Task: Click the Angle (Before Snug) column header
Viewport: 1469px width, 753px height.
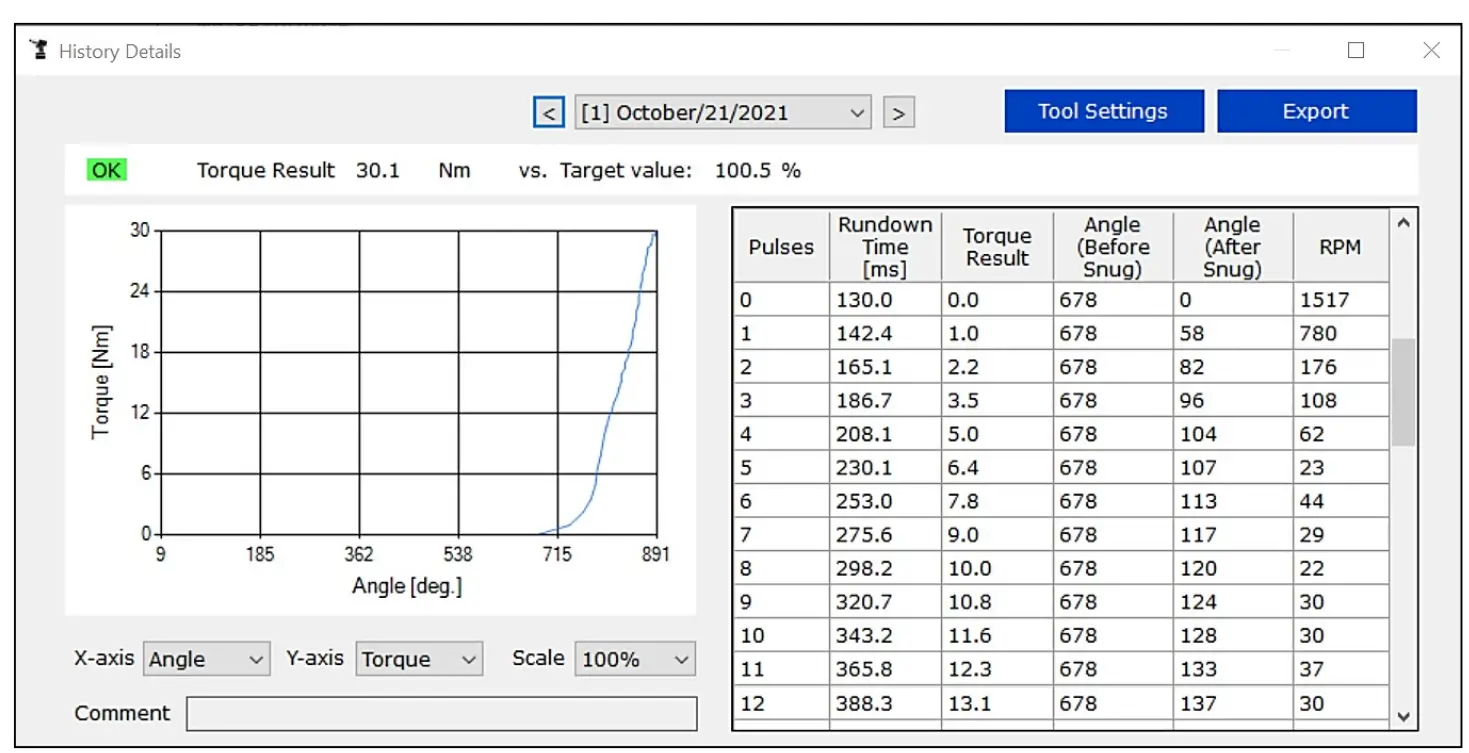Action: tap(1113, 247)
